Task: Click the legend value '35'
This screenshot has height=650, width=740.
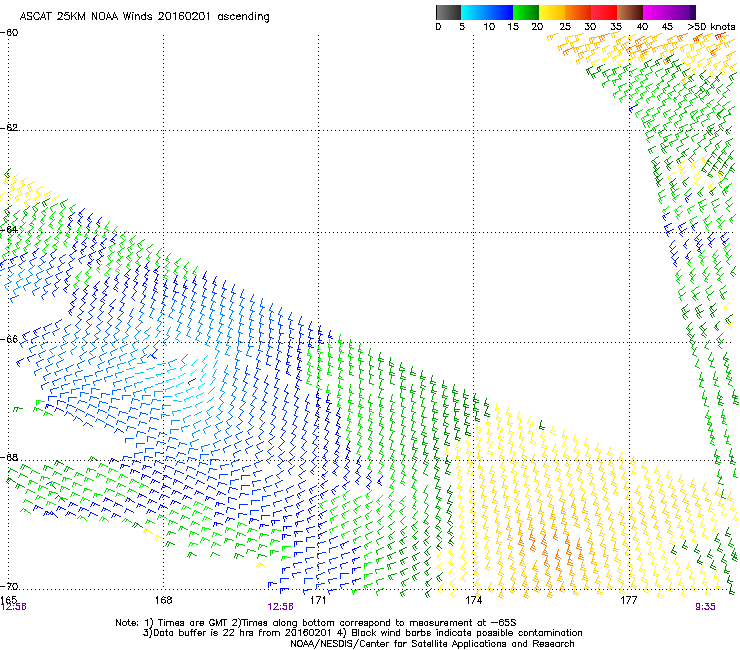Action: coord(616,27)
